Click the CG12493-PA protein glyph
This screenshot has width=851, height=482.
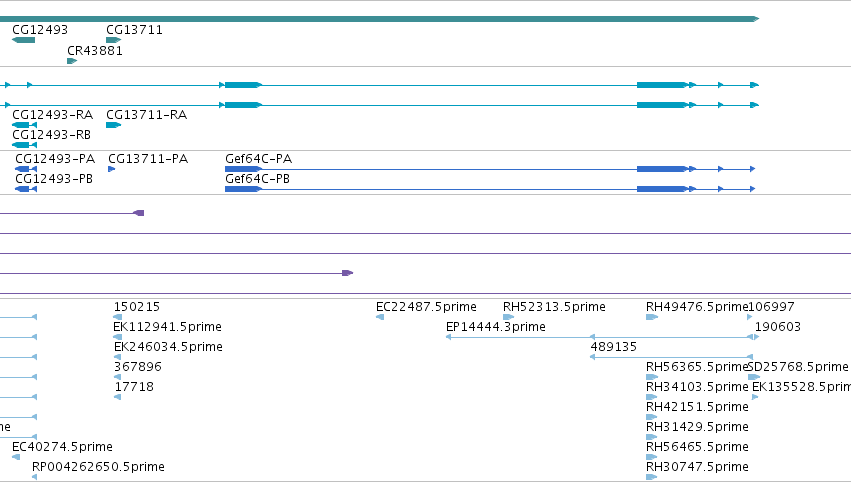(26, 169)
